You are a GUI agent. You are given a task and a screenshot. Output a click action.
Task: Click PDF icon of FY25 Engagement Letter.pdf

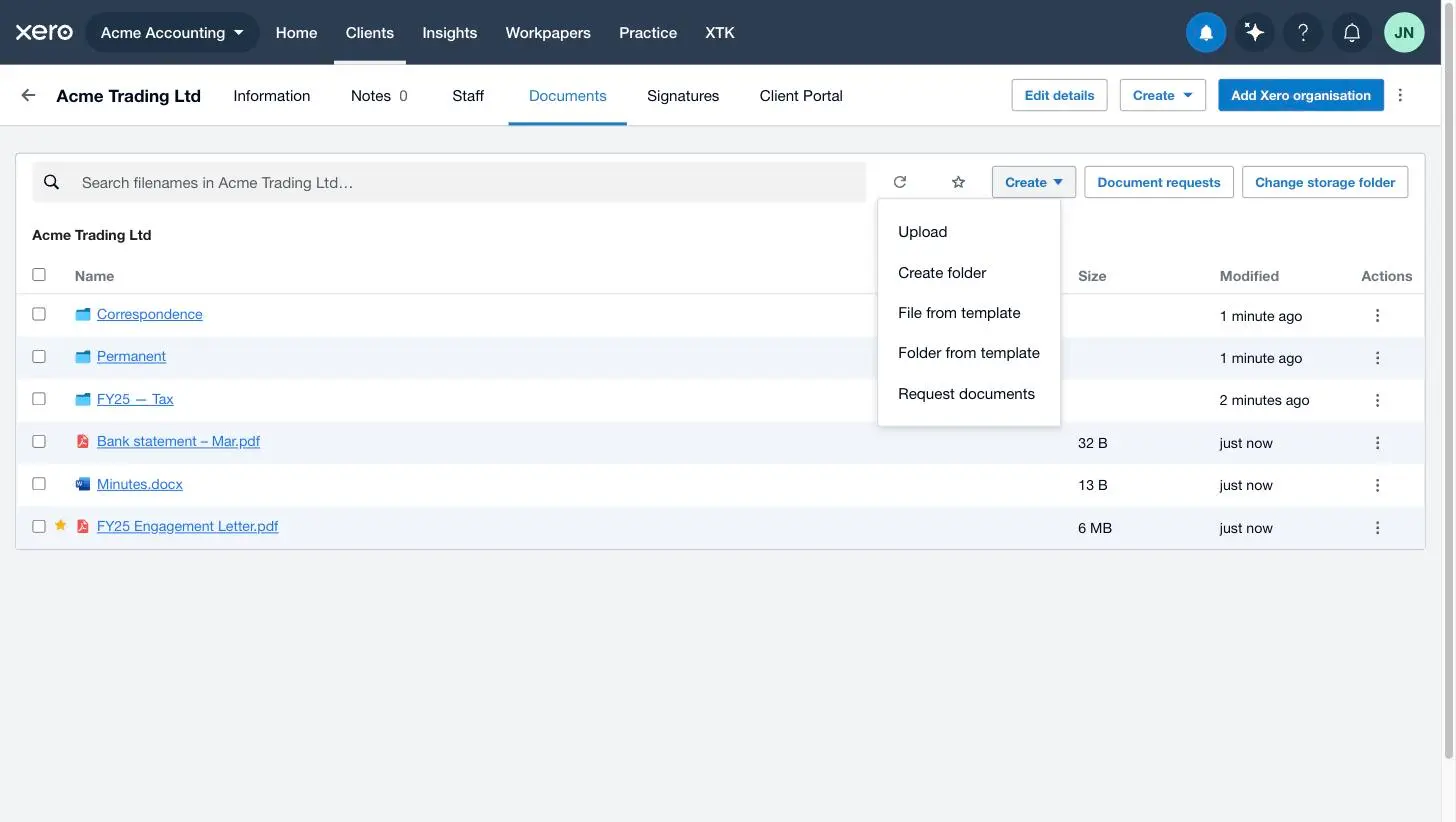[83, 526]
